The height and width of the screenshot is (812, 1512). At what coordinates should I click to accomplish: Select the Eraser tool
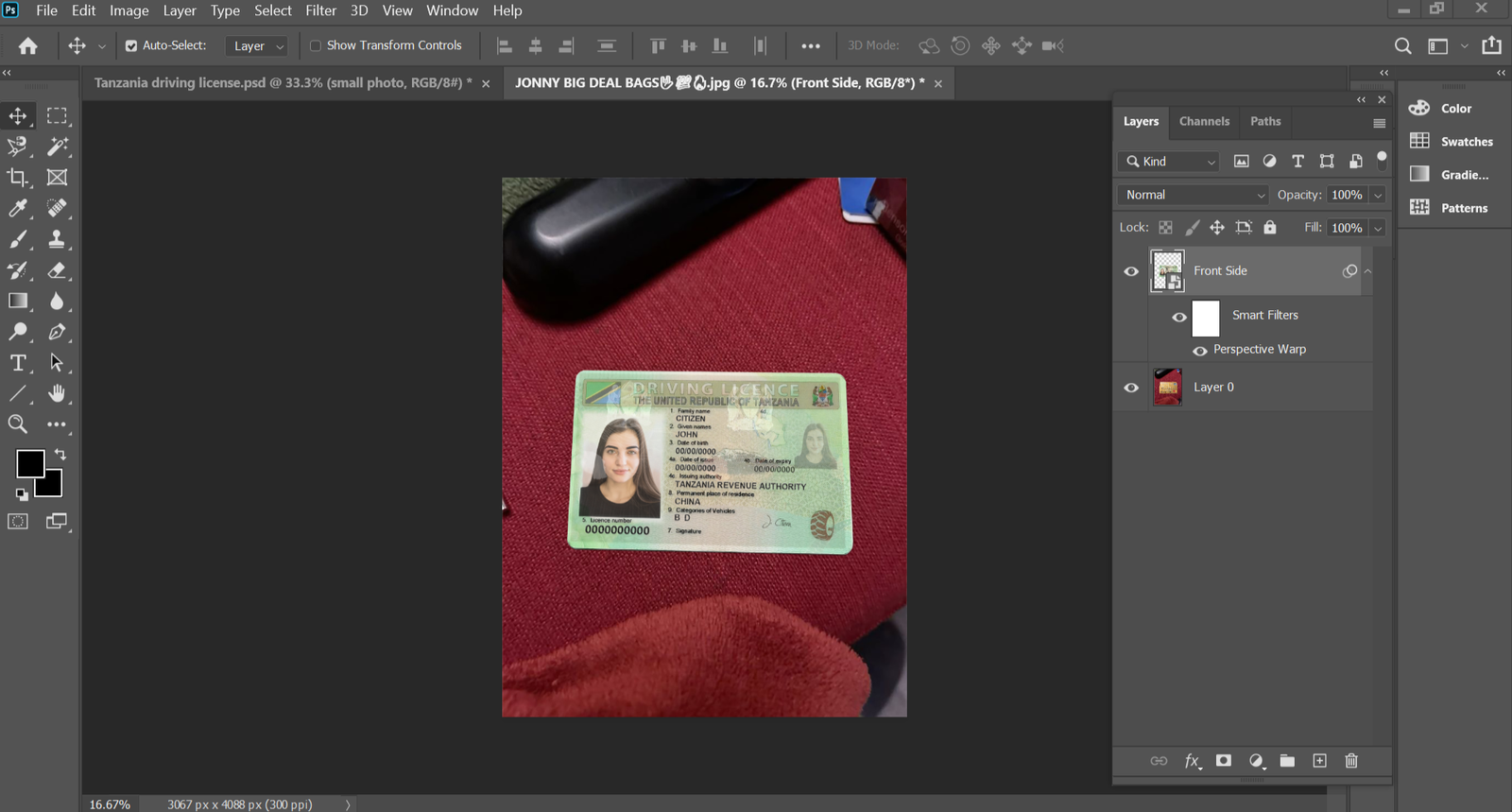tap(57, 270)
